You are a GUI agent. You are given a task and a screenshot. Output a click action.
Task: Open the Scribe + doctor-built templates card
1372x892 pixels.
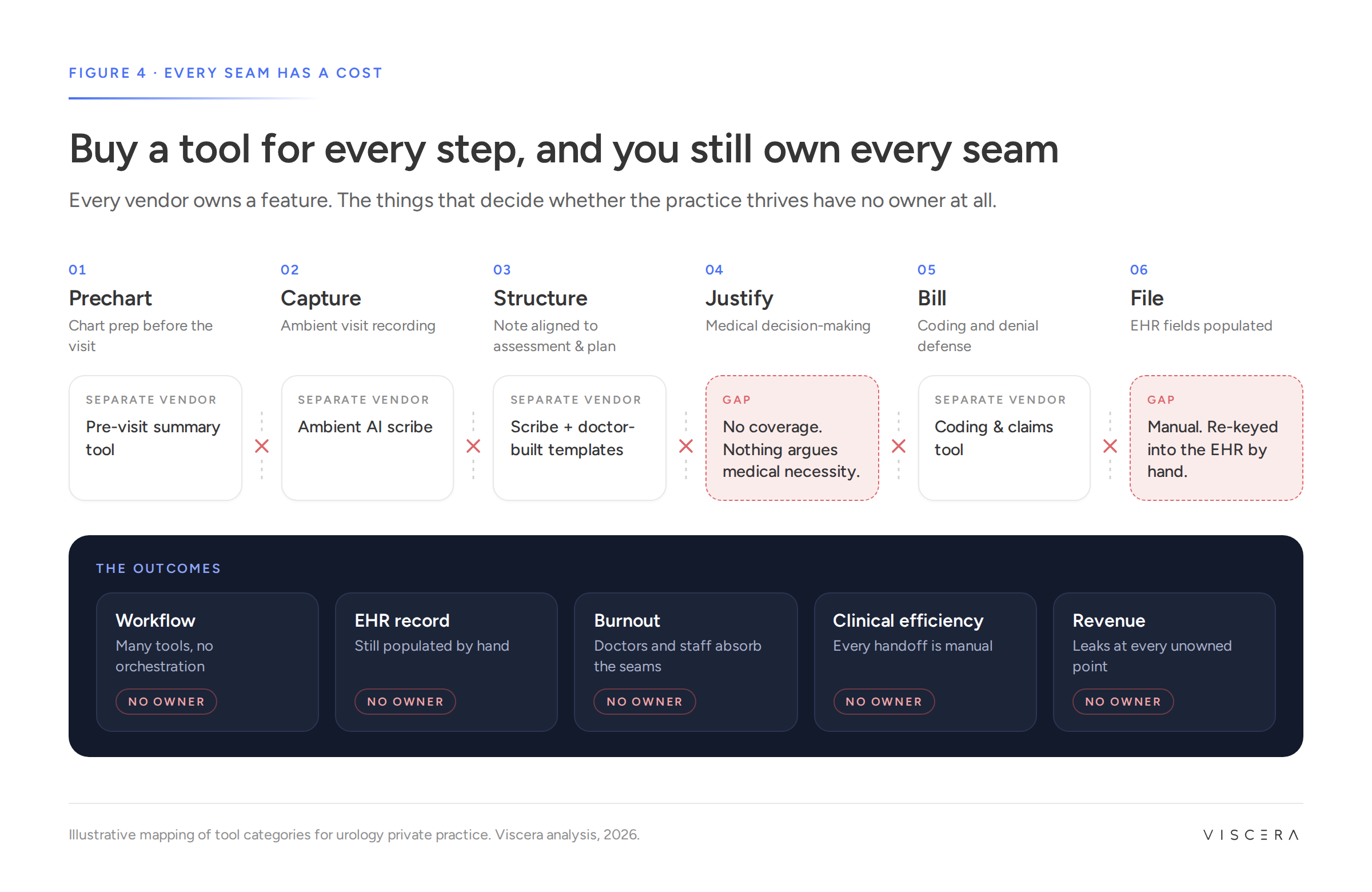[x=579, y=437]
